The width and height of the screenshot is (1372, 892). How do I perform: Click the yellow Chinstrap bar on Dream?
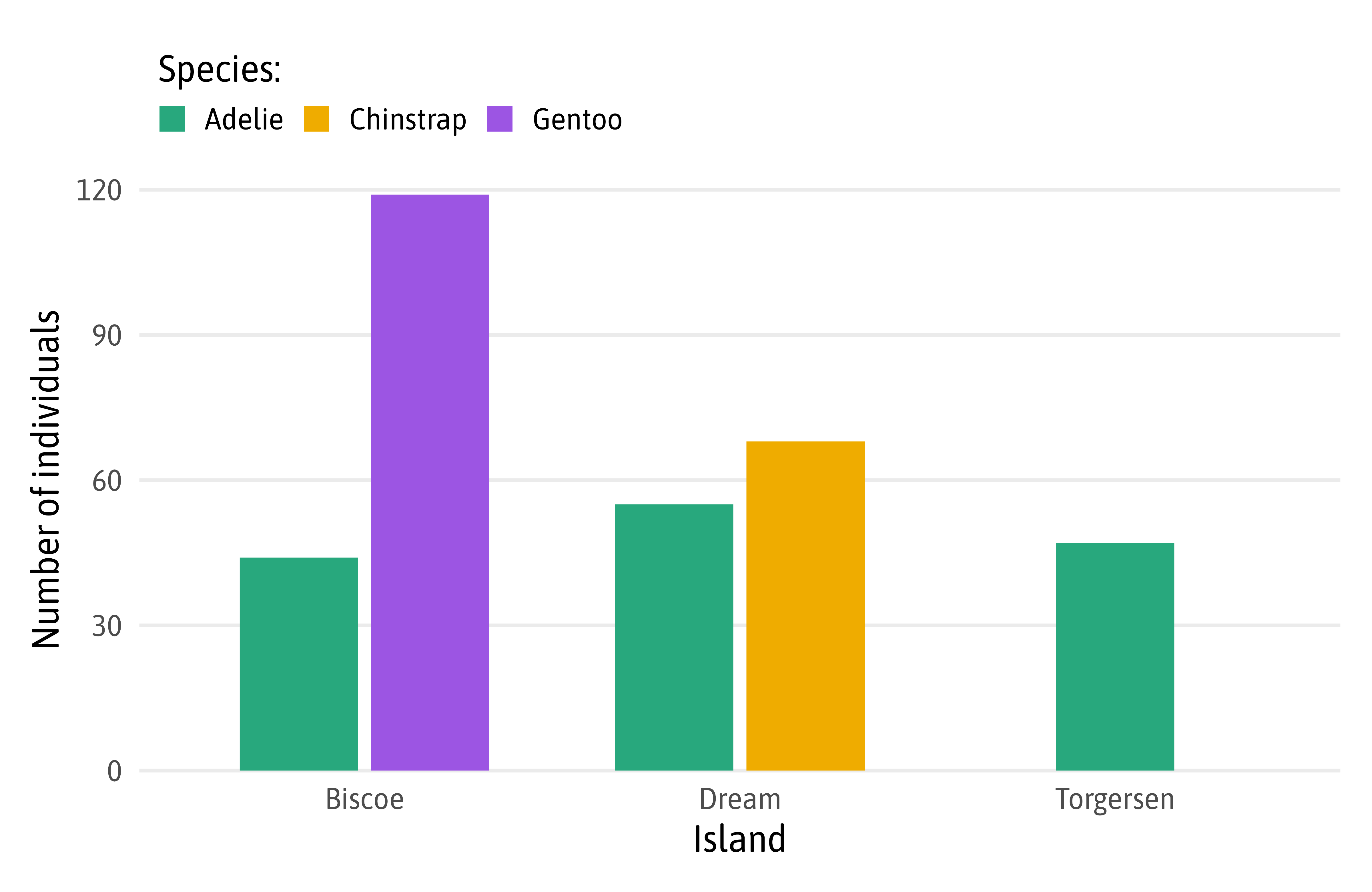tap(805, 606)
